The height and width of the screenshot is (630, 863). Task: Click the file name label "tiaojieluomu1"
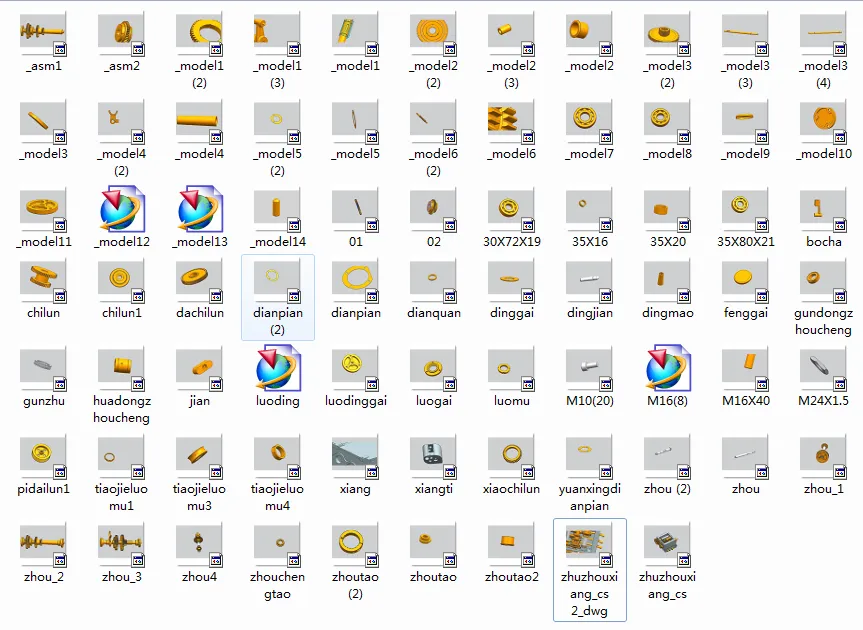tap(122, 497)
